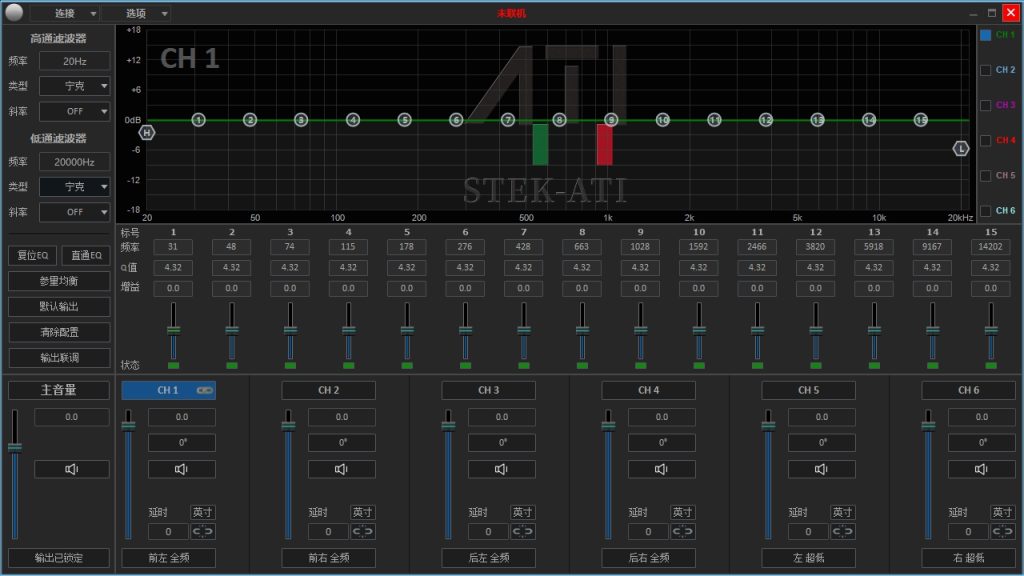Select EQ node 15 on the graph
This screenshot has width=1024, height=576.
point(921,120)
